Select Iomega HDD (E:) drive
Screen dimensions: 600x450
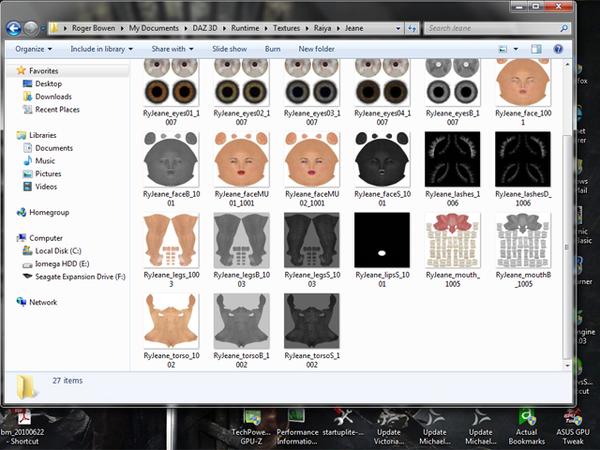(x=62, y=264)
